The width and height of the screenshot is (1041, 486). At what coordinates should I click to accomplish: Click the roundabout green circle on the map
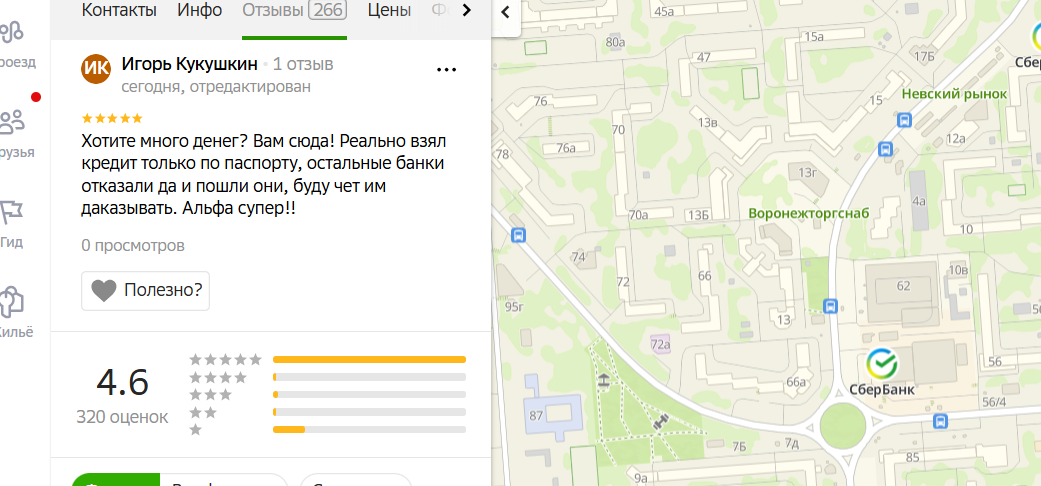pos(842,426)
